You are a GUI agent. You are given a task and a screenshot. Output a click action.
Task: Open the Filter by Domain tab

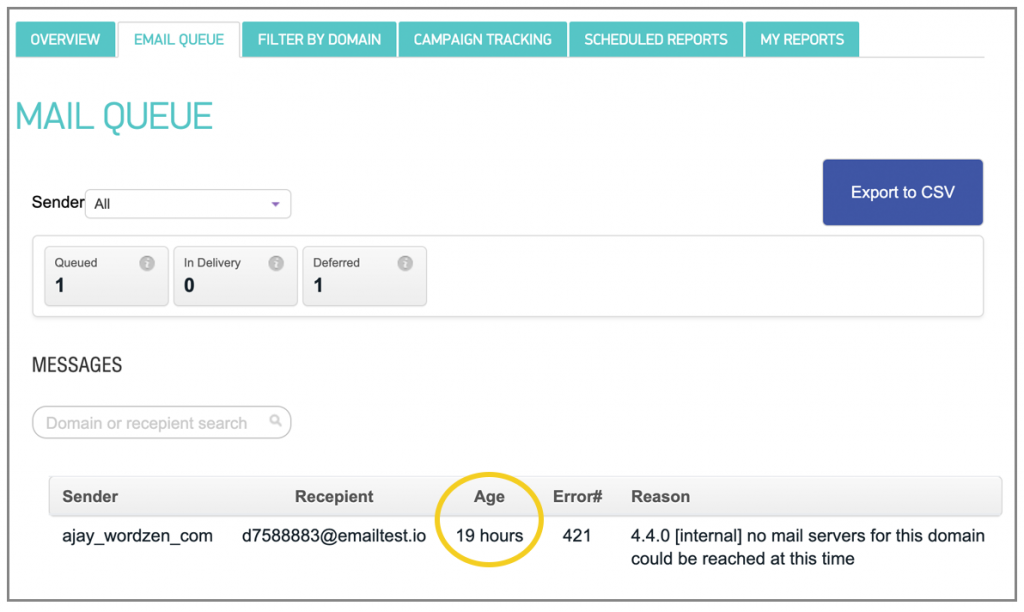(x=319, y=40)
